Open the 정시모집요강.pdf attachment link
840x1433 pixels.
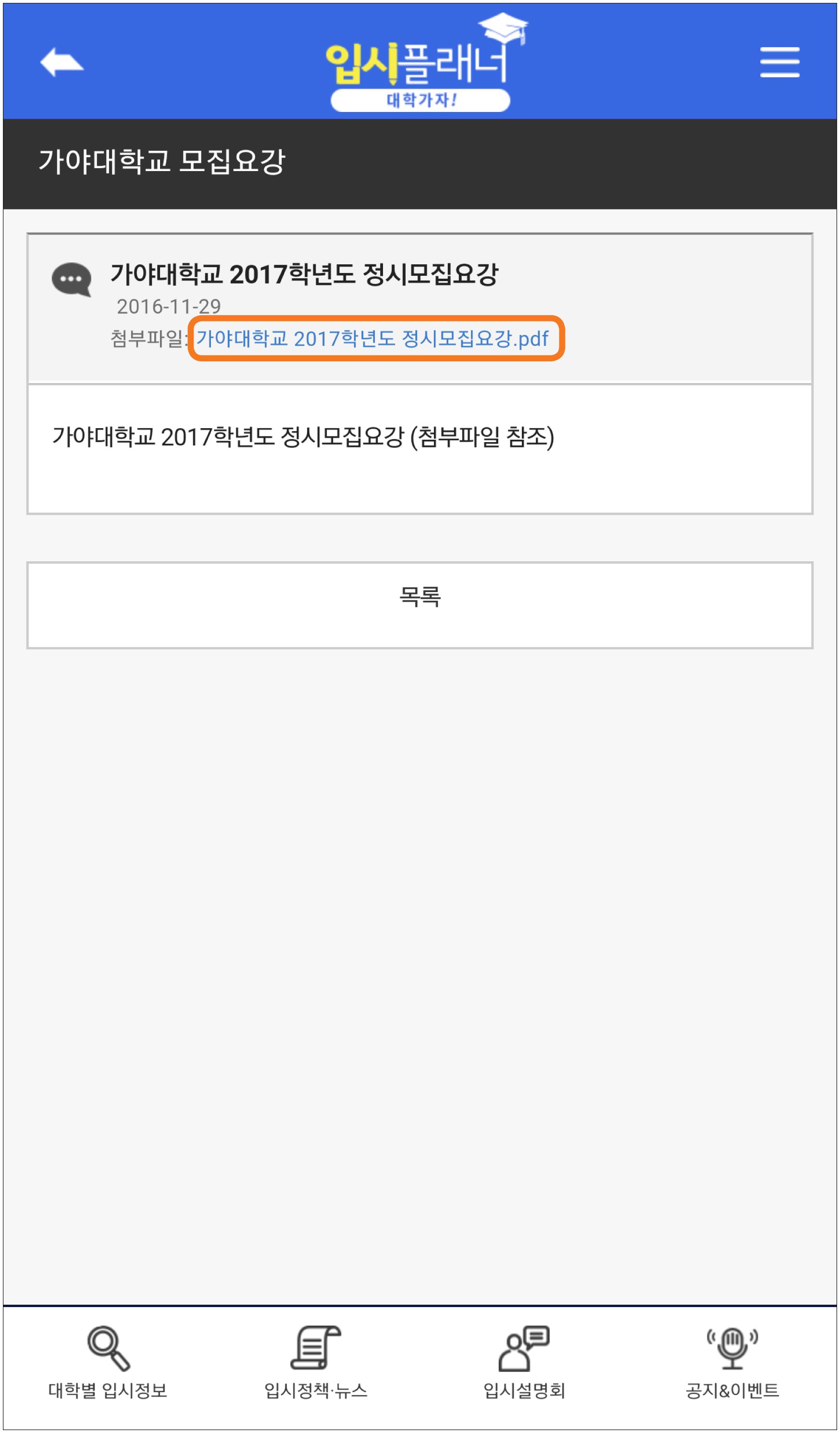tap(372, 339)
